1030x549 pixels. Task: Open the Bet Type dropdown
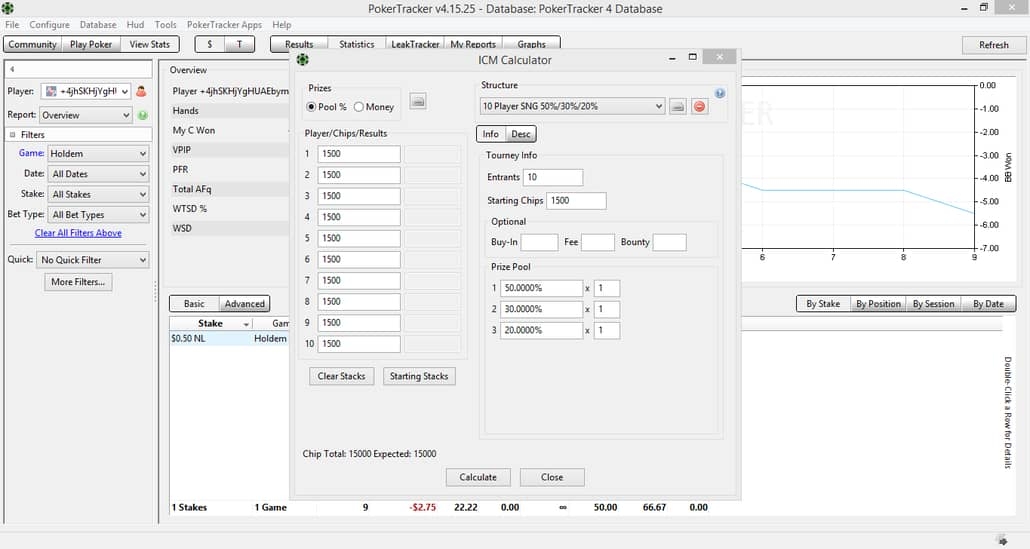[x=98, y=215]
